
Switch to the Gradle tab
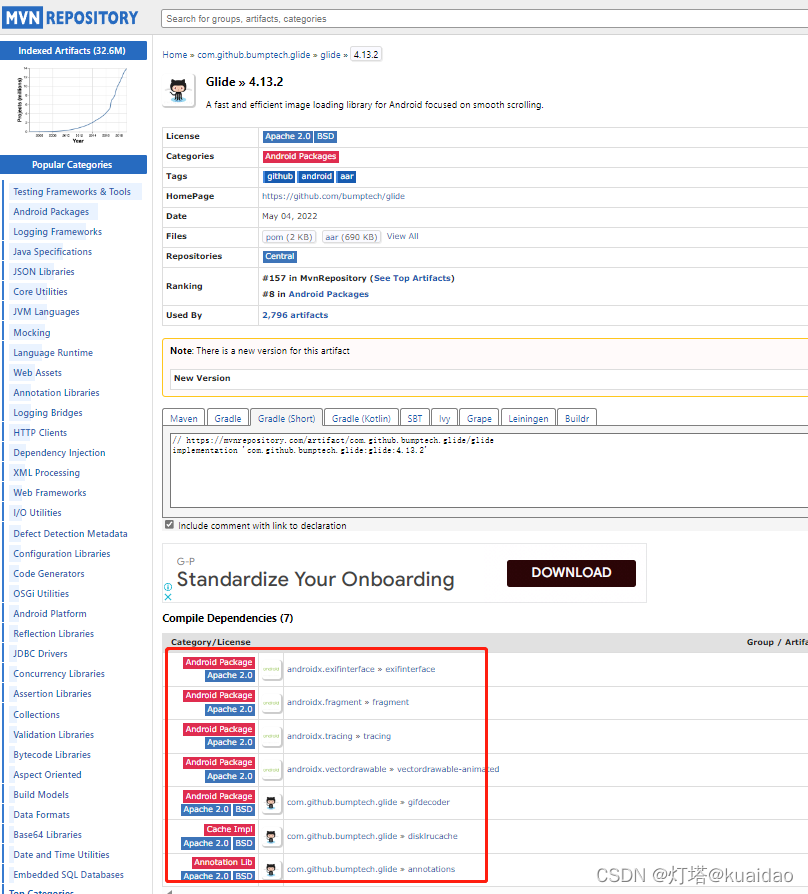click(x=228, y=418)
